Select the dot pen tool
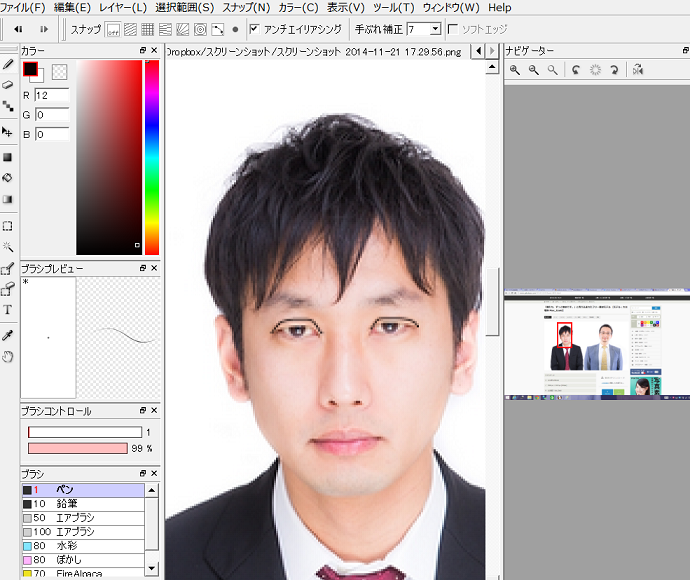This screenshot has height=580, width=690. (x=8, y=106)
